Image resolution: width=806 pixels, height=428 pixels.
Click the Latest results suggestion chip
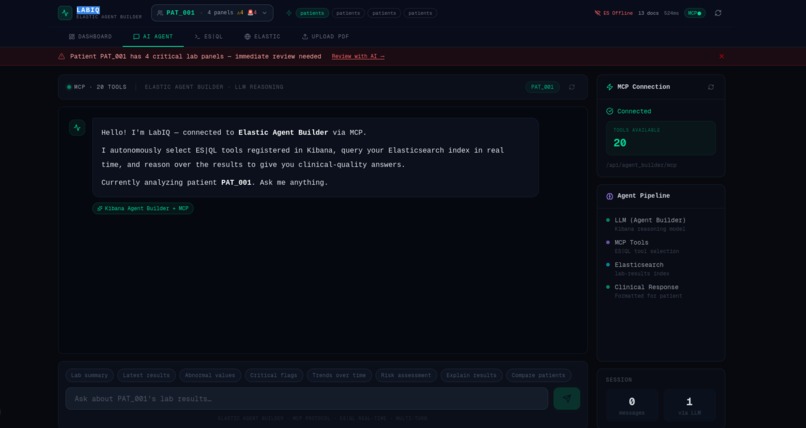point(146,376)
